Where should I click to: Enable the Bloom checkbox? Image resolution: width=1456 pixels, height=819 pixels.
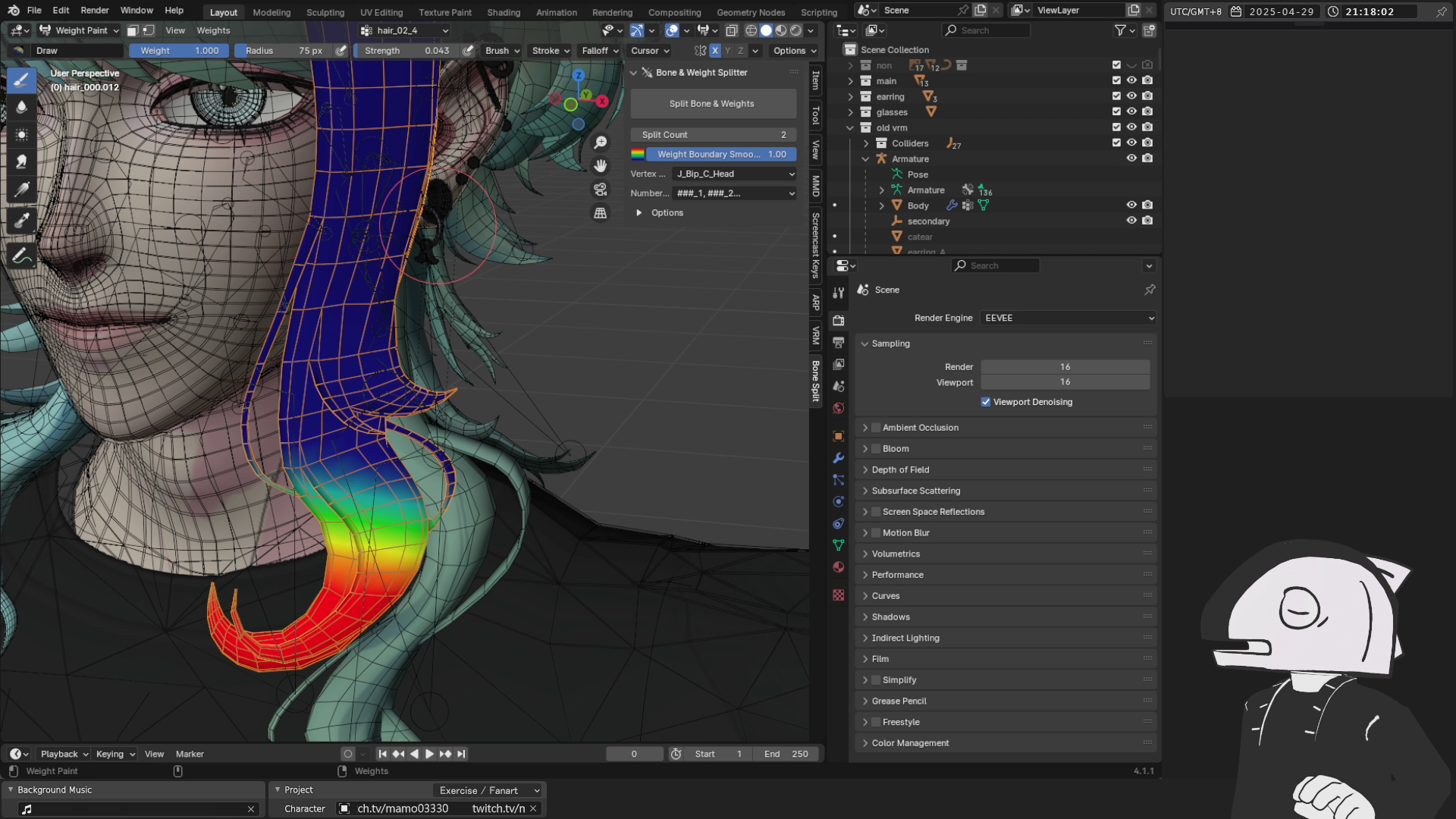(x=876, y=449)
